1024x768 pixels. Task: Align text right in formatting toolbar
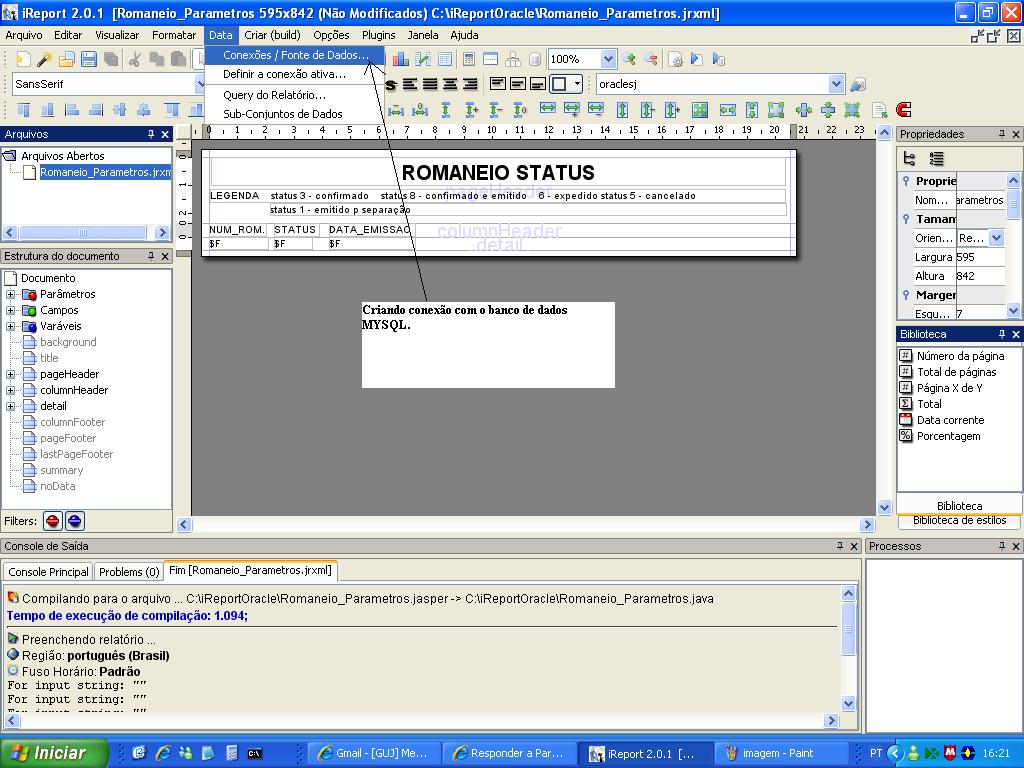coord(471,84)
